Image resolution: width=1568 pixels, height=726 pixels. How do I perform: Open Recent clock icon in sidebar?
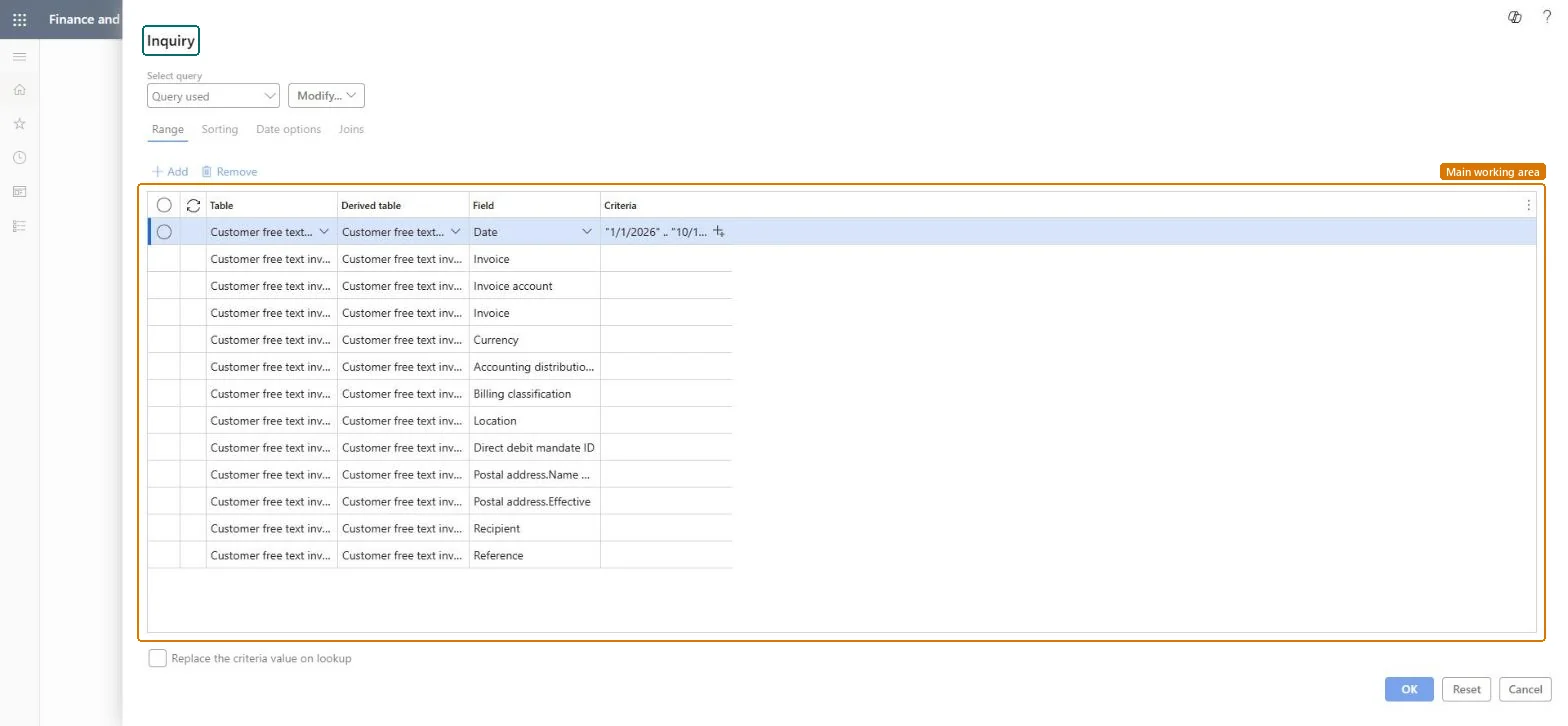[x=19, y=158]
